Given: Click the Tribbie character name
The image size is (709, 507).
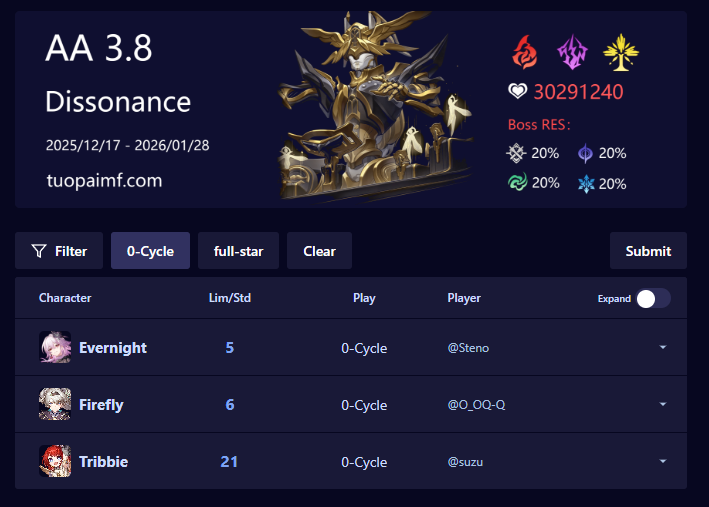Looking at the screenshot, I should coord(104,461).
